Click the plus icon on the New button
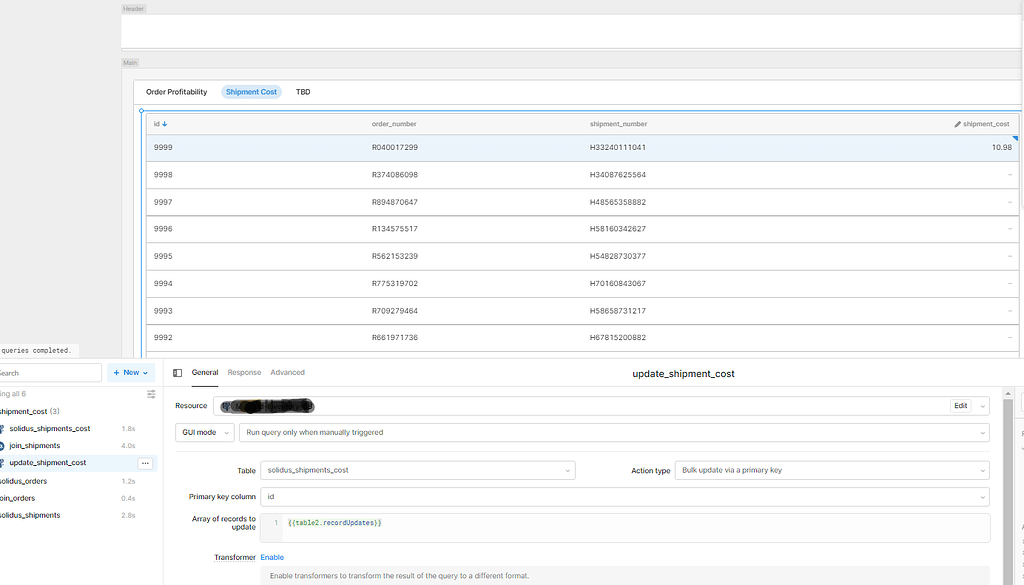Viewport: 1024px width, 585px height. [x=118, y=372]
